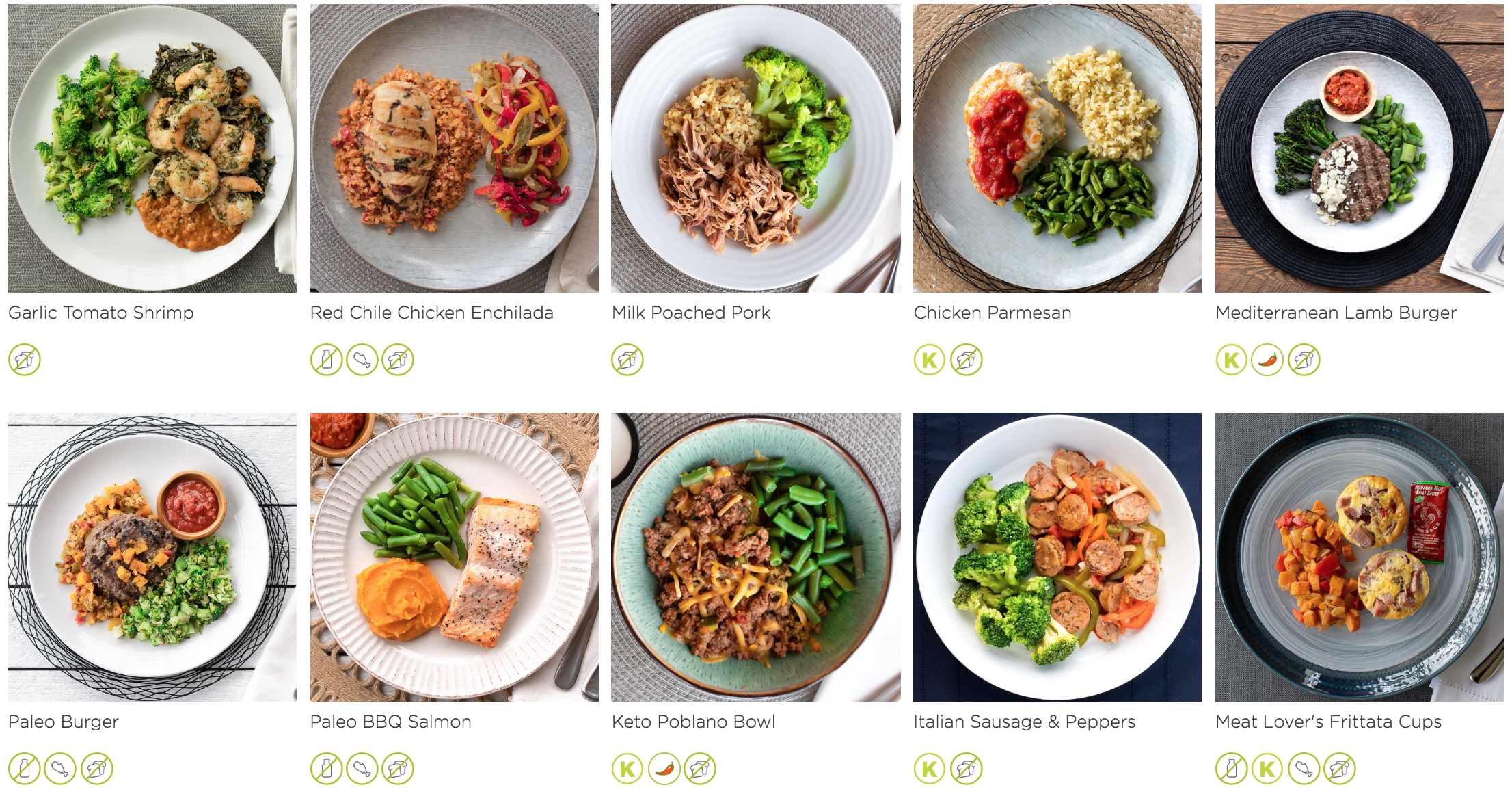Viewport: 1512px width, 792px height.
Task: Click the spicy chili icon under Keto Poblano Bowl
Action: tap(664, 769)
